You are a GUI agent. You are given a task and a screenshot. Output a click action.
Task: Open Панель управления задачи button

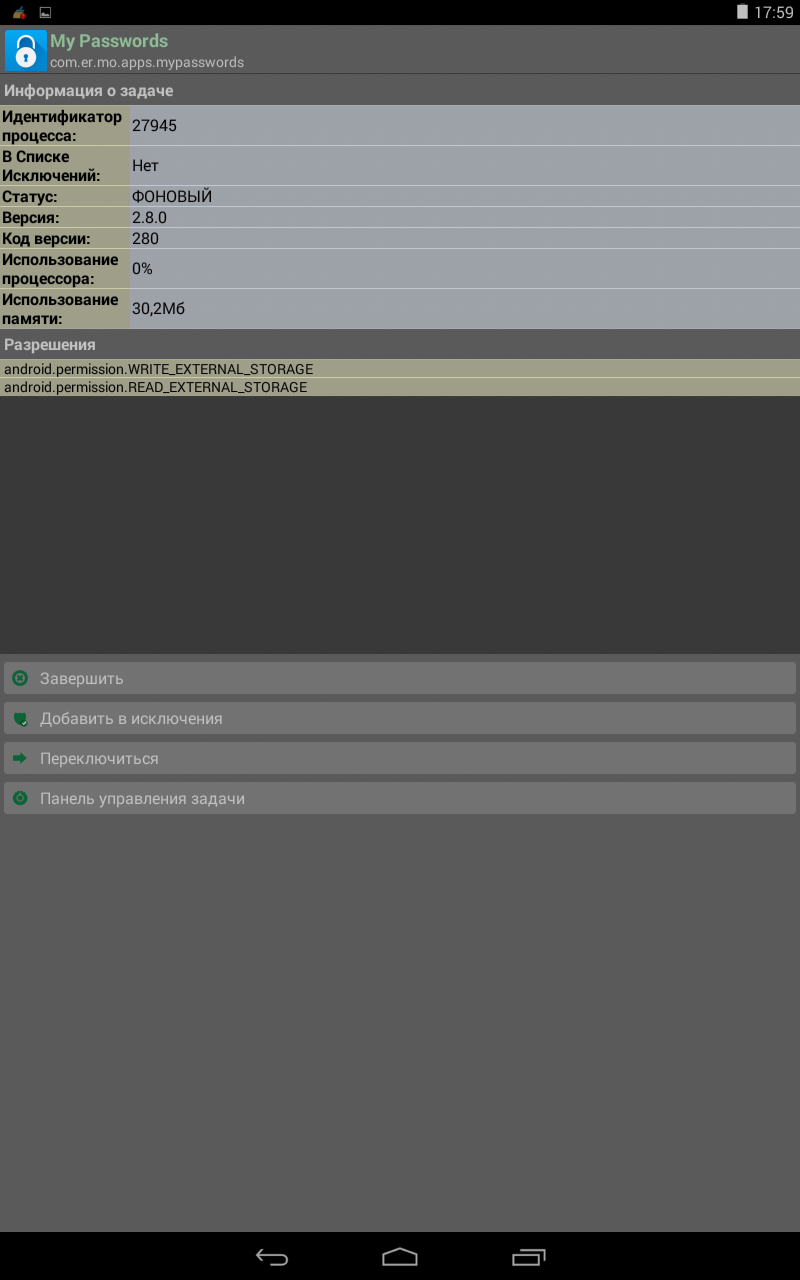click(x=400, y=798)
